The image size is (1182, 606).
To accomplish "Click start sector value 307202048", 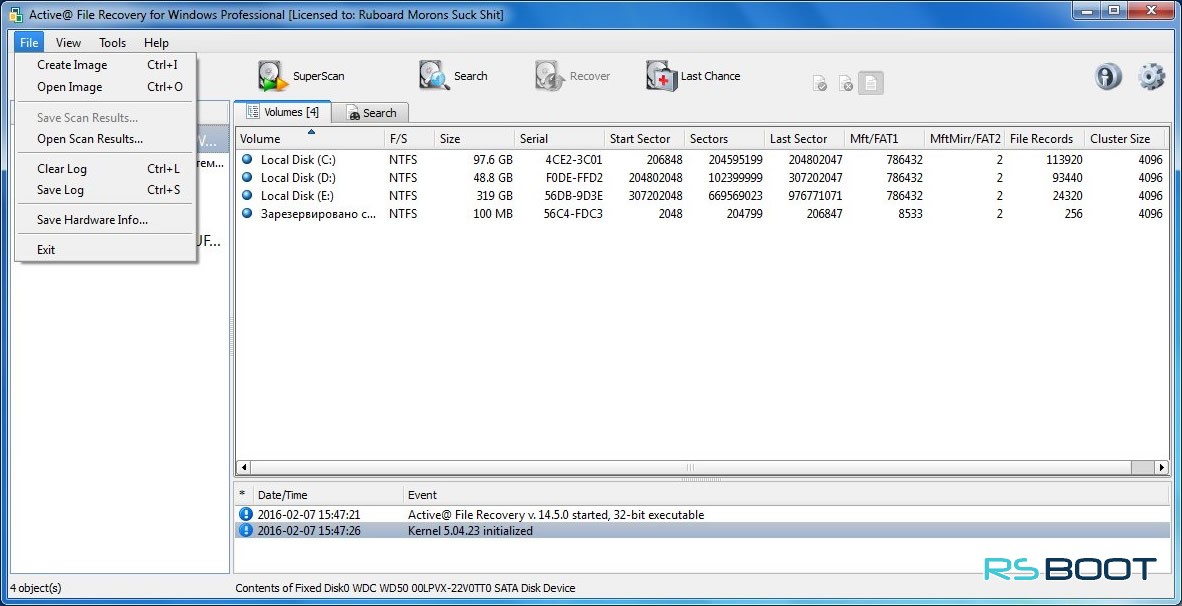I will [x=655, y=196].
